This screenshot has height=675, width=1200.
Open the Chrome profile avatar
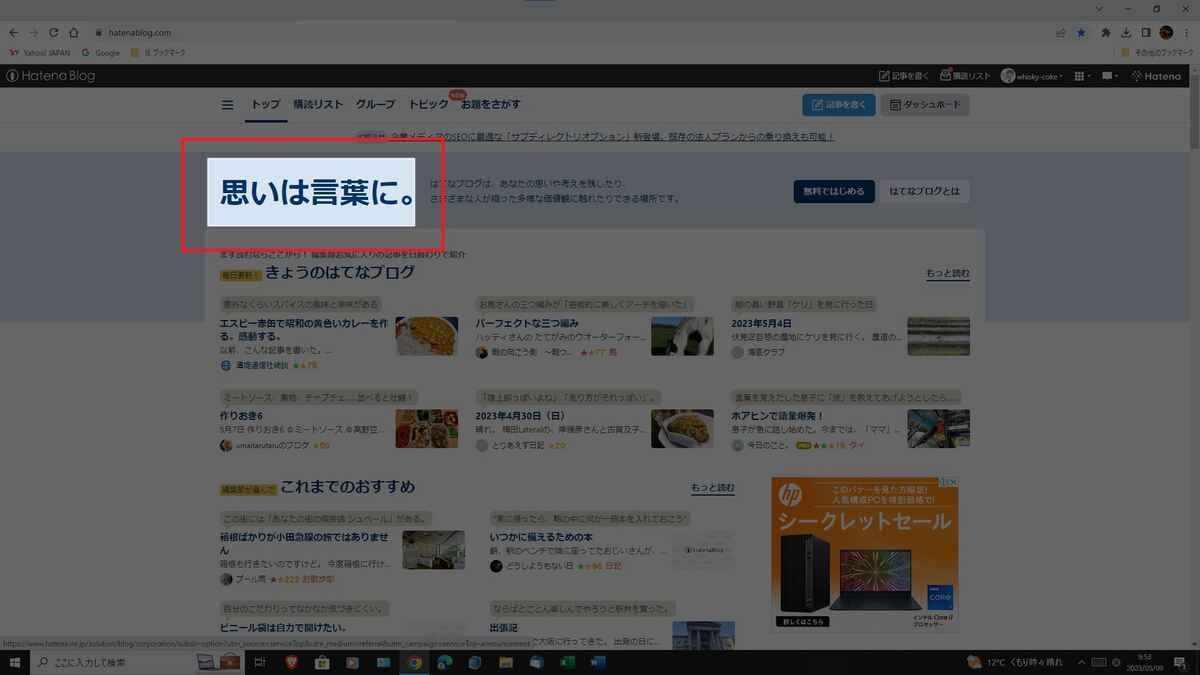coord(1166,32)
